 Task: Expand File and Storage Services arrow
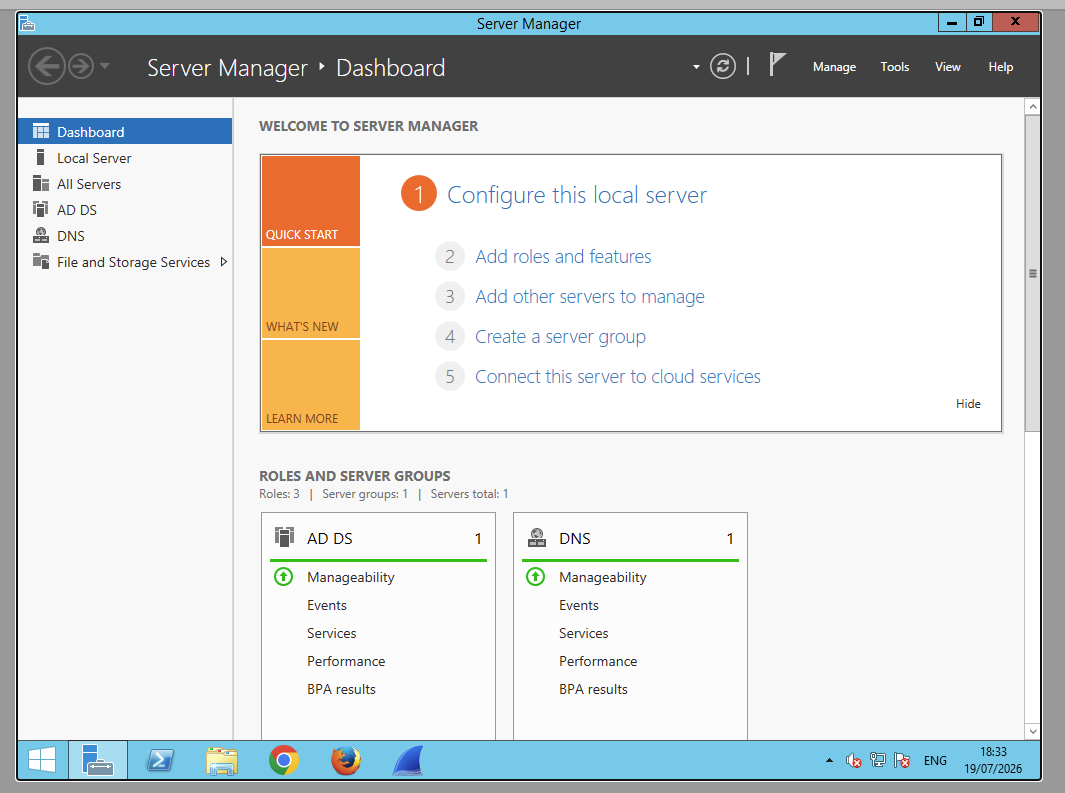[x=223, y=261]
